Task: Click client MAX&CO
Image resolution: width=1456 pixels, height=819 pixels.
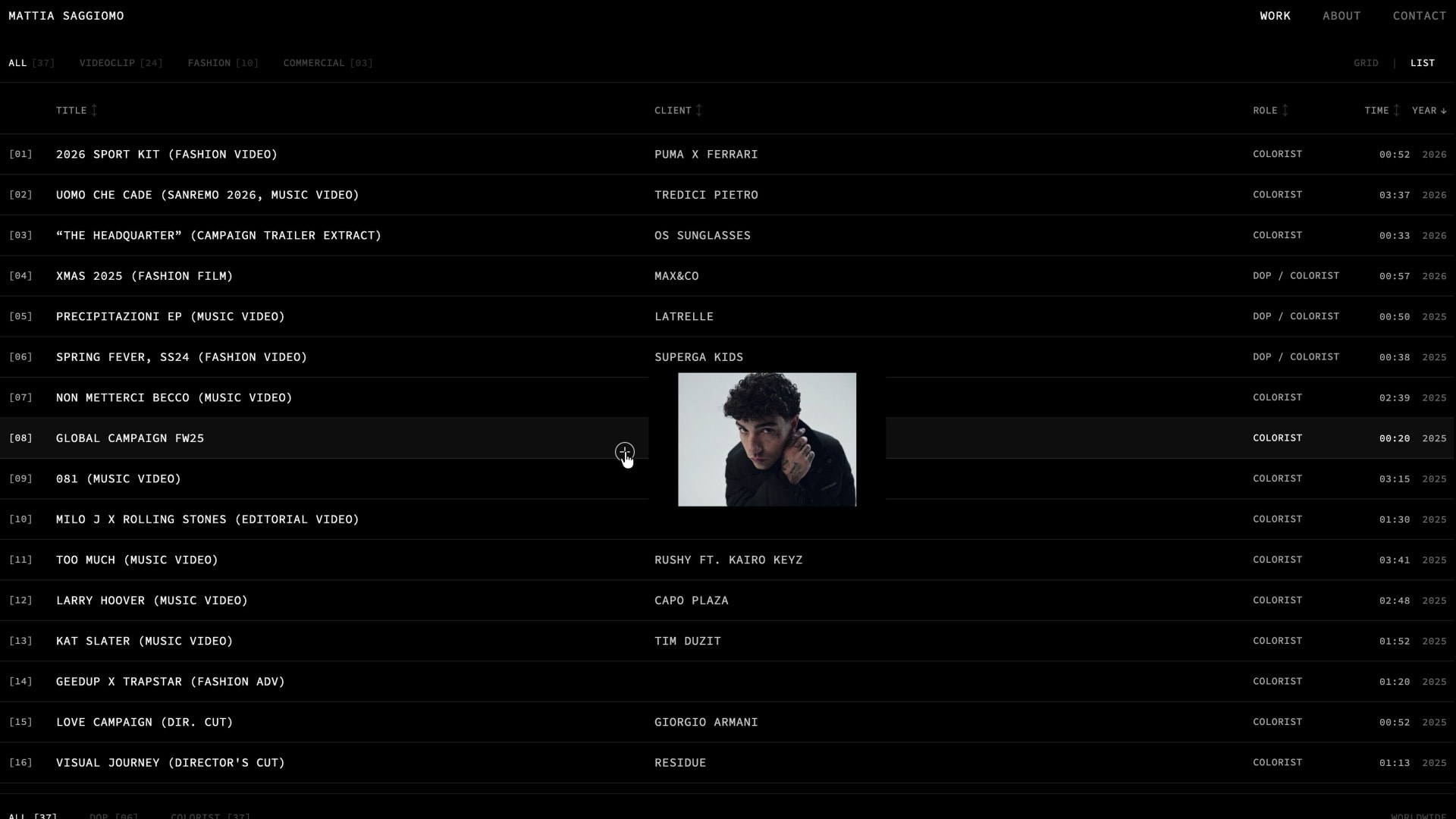Action: pyautogui.click(x=676, y=276)
